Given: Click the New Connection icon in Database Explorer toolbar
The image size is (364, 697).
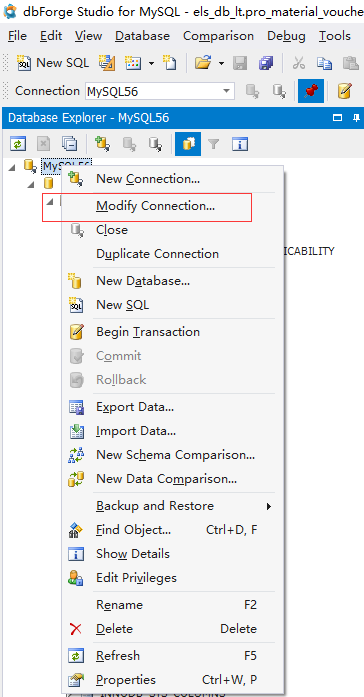Looking at the screenshot, I should [x=102, y=144].
